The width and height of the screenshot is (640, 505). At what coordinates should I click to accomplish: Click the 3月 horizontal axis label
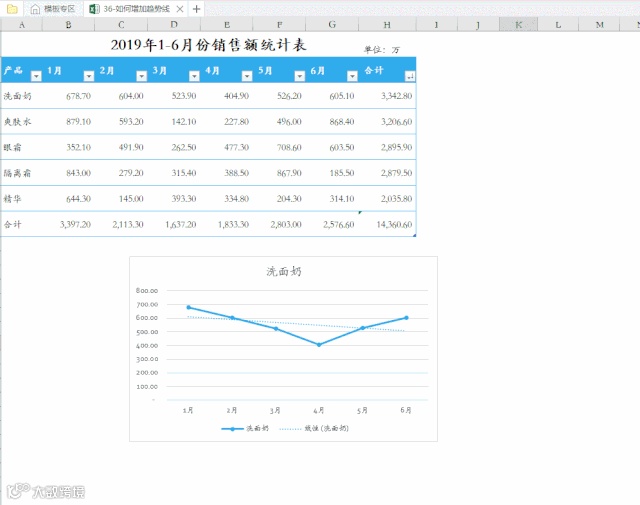pos(275,410)
